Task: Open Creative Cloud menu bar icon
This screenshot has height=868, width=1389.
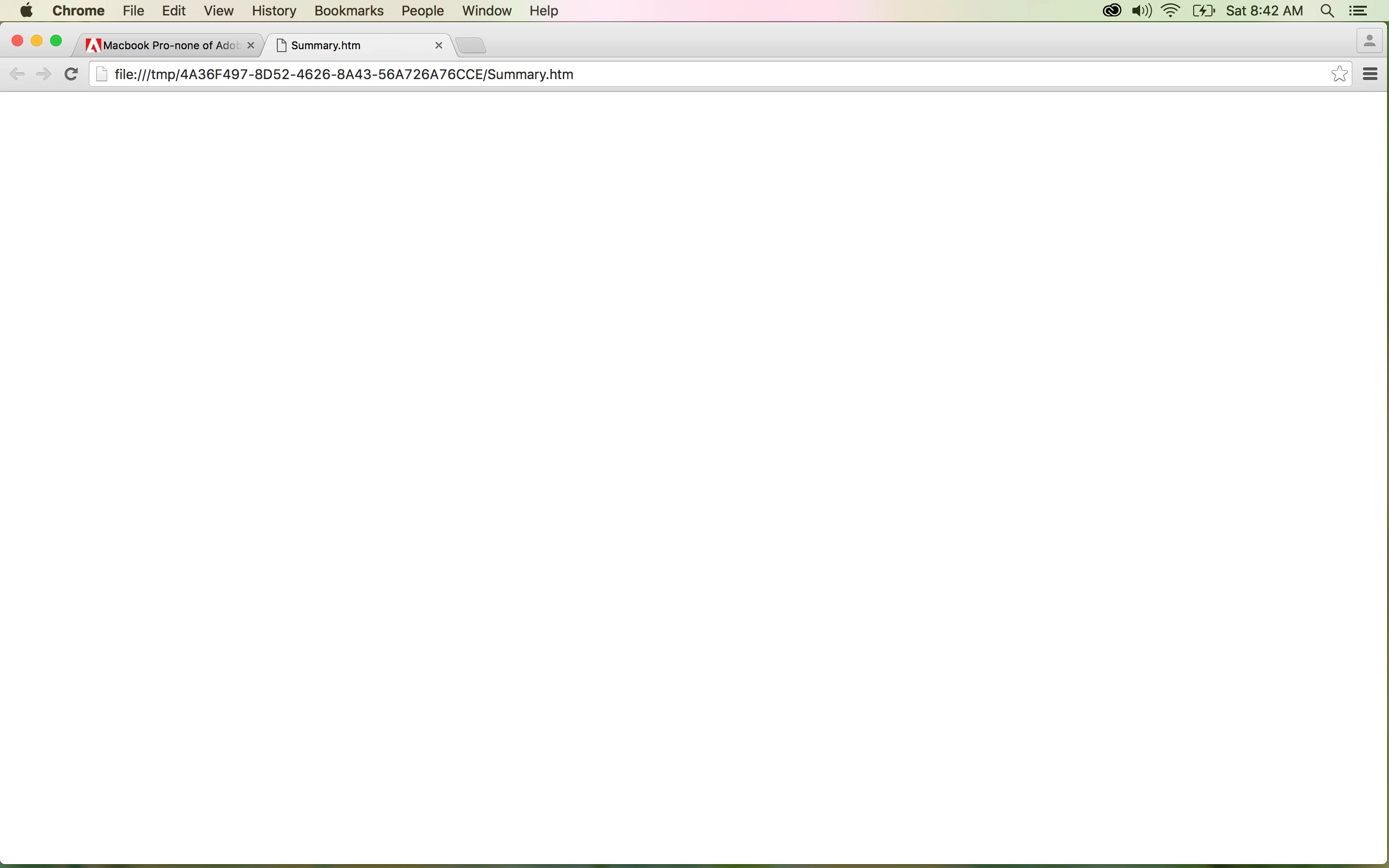Action: 1112,11
